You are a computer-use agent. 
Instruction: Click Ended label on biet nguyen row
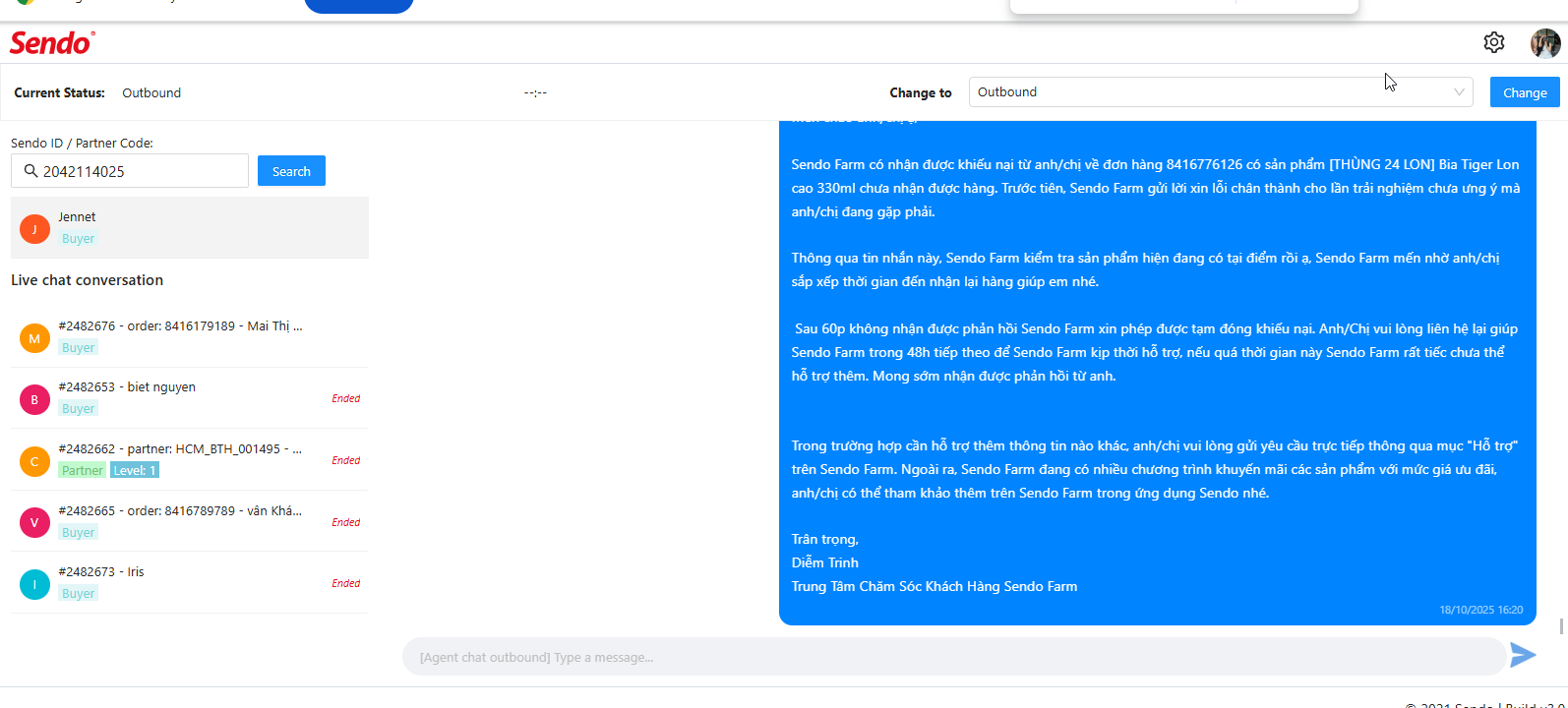click(x=345, y=398)
